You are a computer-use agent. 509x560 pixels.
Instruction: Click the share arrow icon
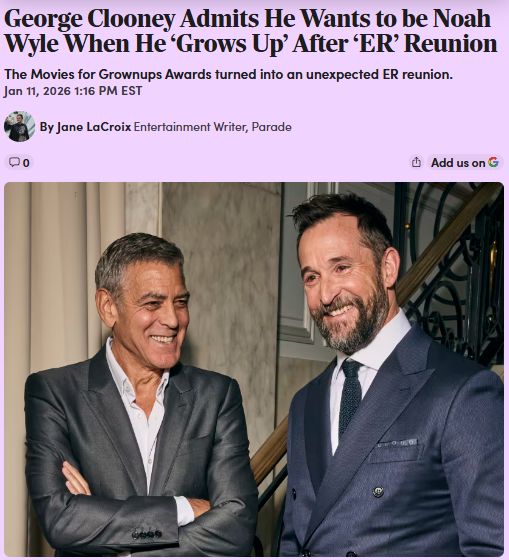tap(416, 162)
